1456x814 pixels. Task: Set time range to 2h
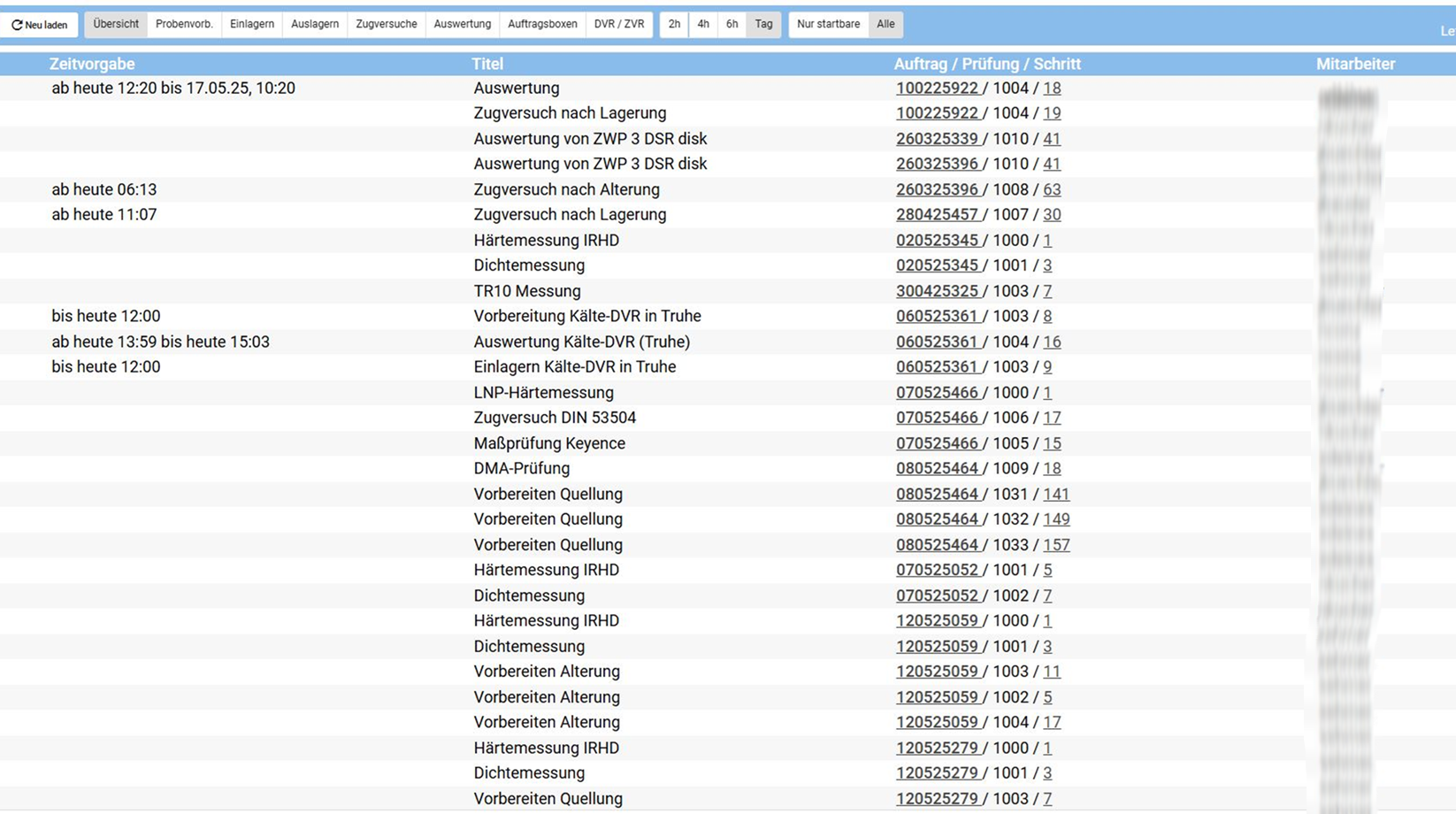coord(674,25)
